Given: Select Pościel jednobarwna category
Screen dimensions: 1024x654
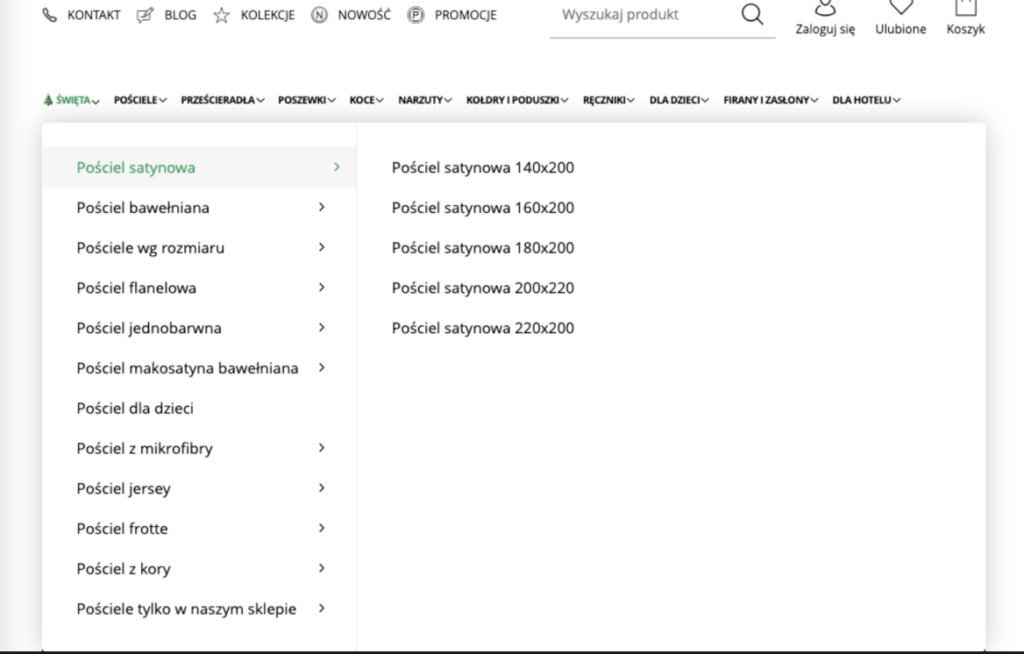Looking at the screenshot, I should 149,328.
